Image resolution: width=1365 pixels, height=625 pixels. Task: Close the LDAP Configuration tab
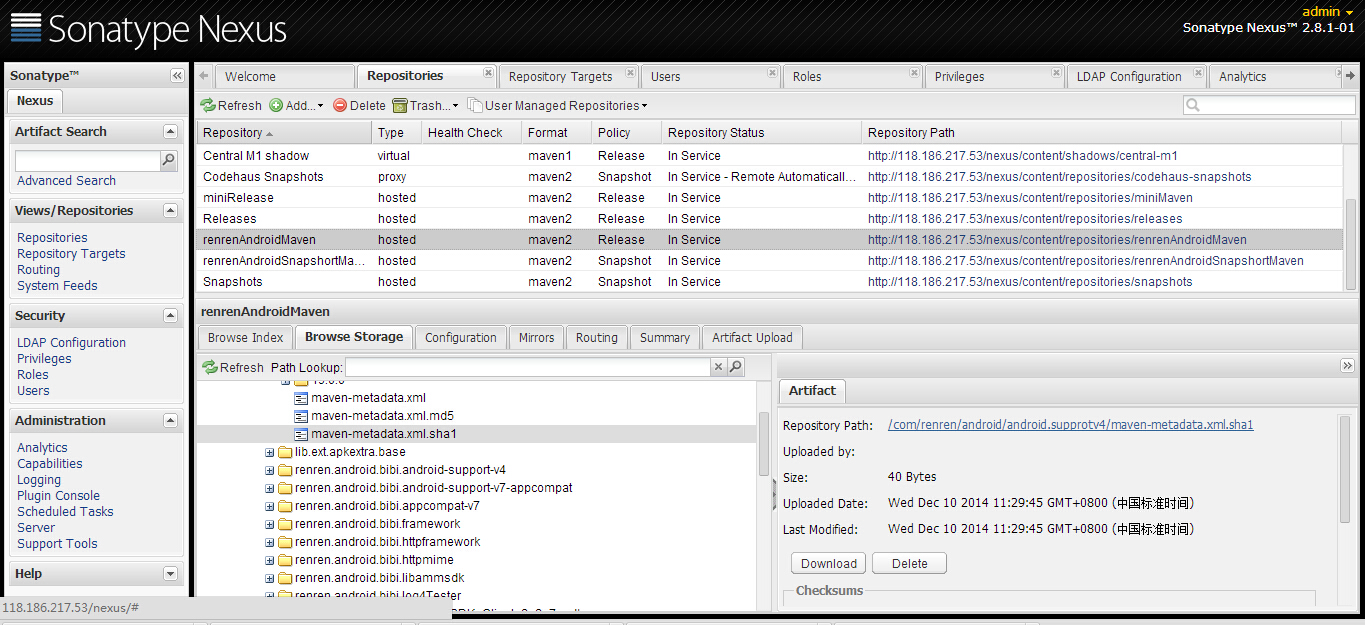tap(1199, 73)
